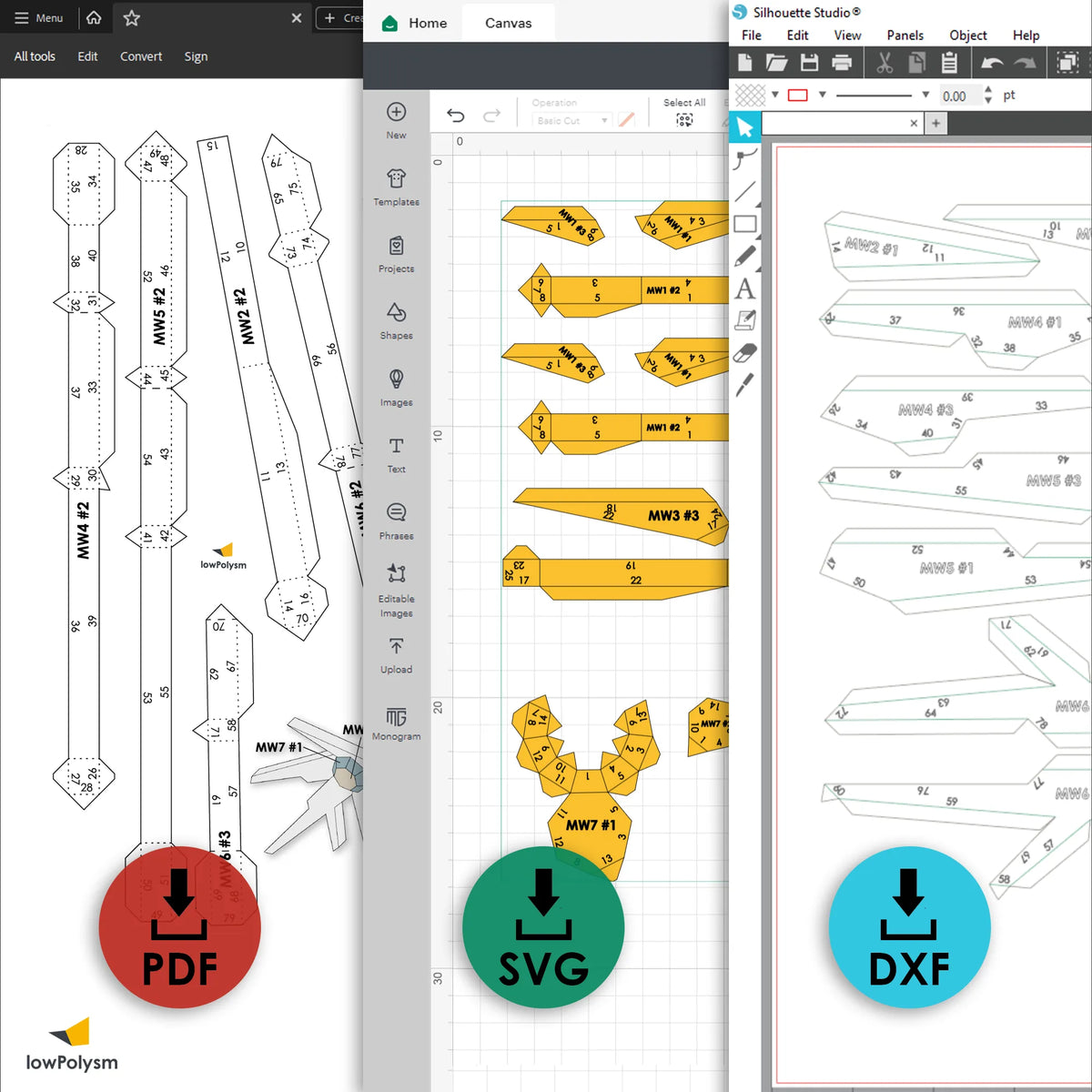
Task: Click the line thickness 0.00 field
Action: (960, 96)
